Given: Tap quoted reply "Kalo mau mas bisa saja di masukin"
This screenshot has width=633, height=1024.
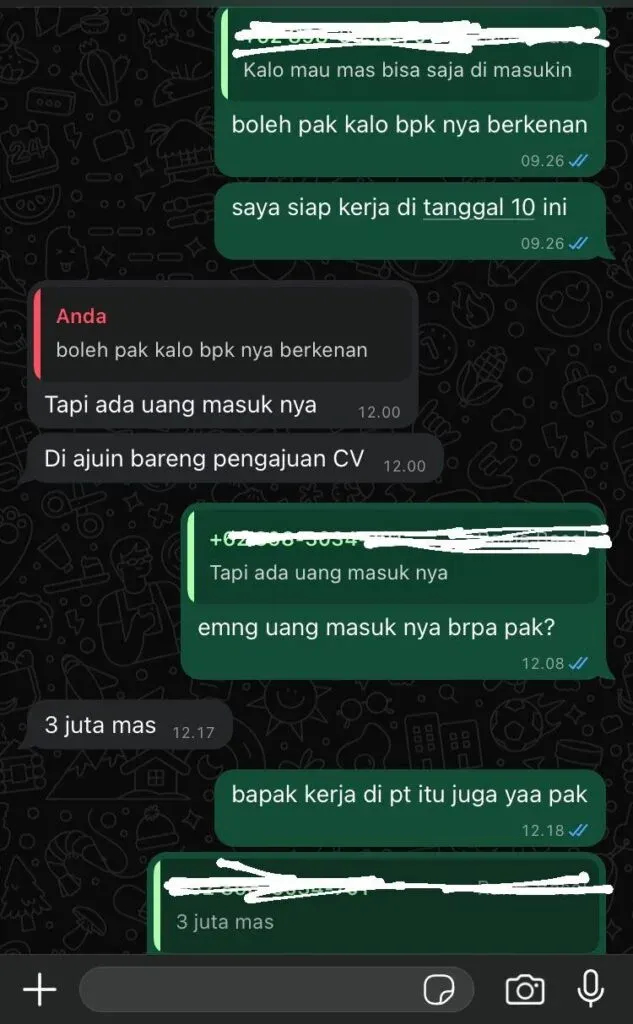Looking at the screenshot, I should coord(411,57).
